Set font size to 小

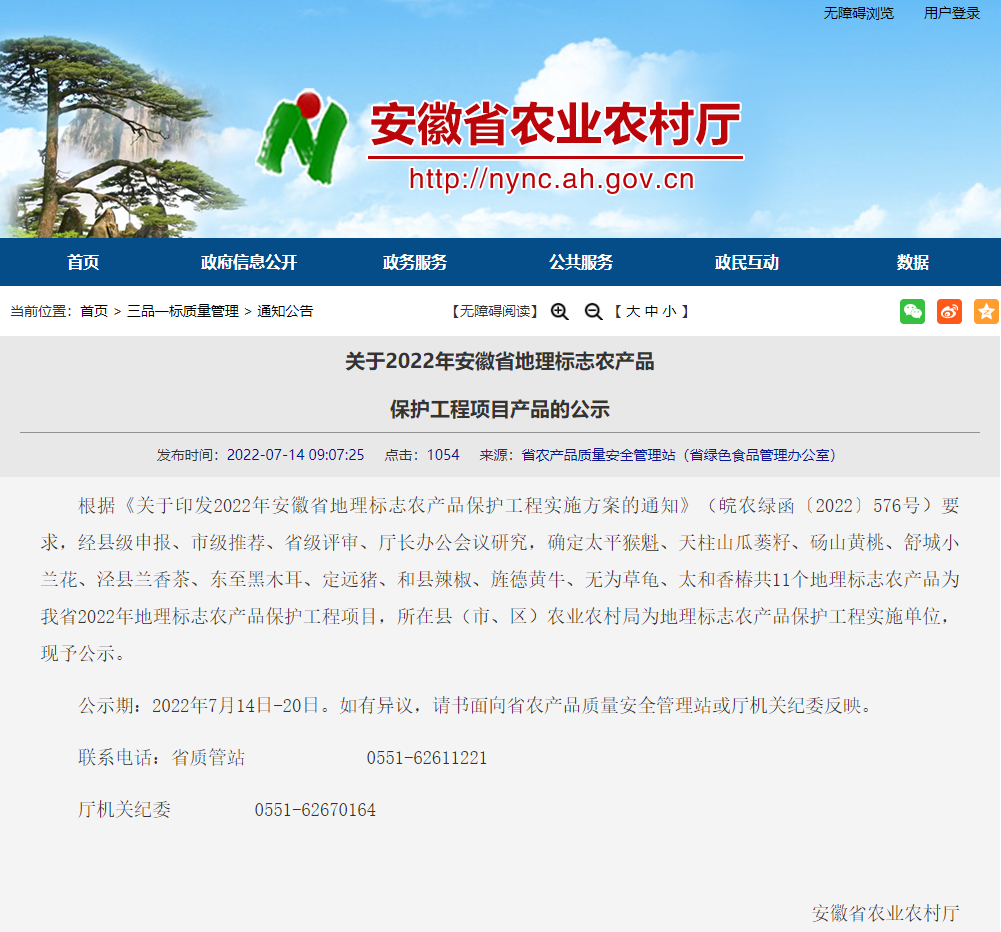click(670, 312)
